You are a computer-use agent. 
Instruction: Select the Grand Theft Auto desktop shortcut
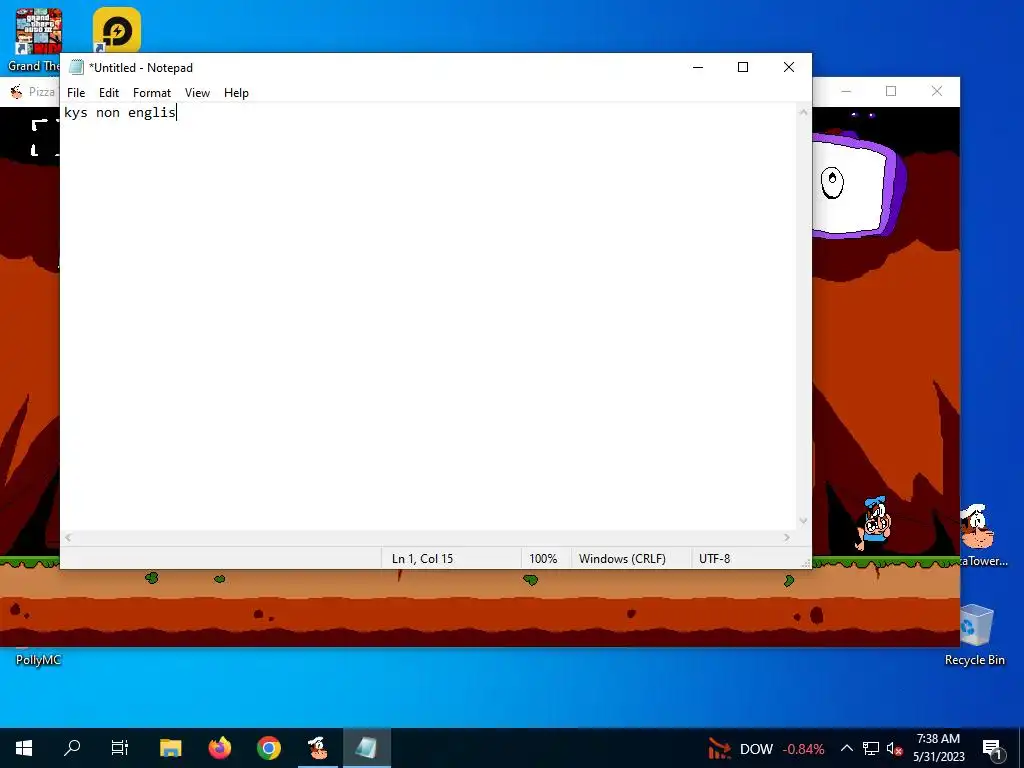point(37,40)
